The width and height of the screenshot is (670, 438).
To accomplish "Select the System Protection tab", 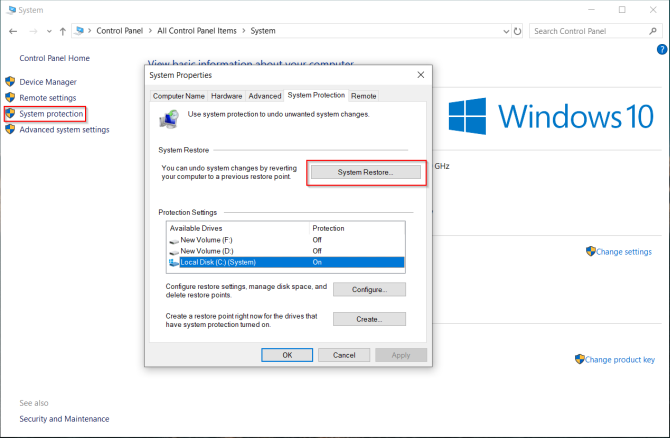I will click(316, 95).
